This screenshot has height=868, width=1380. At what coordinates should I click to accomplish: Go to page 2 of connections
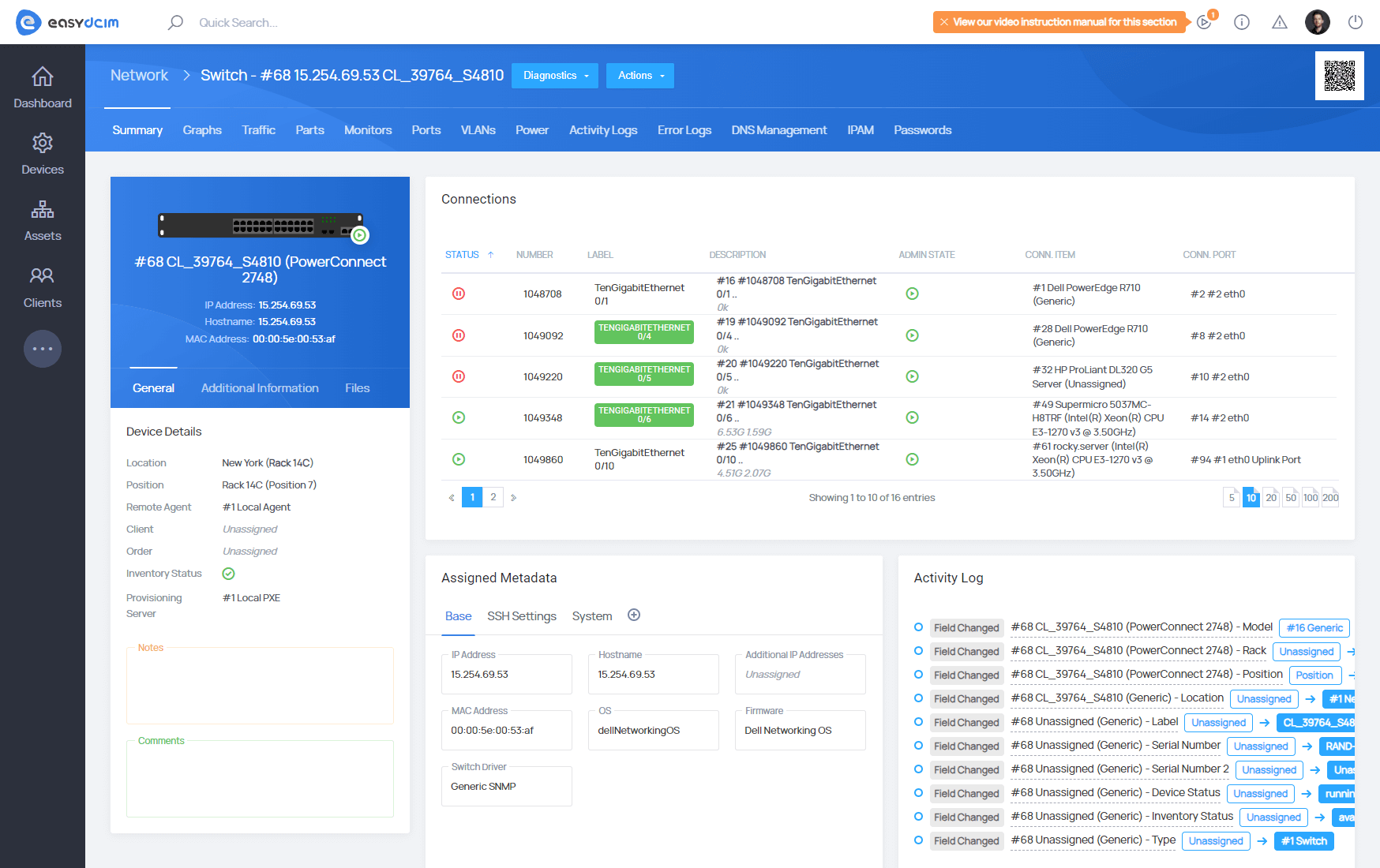click(x=493, y=497)
